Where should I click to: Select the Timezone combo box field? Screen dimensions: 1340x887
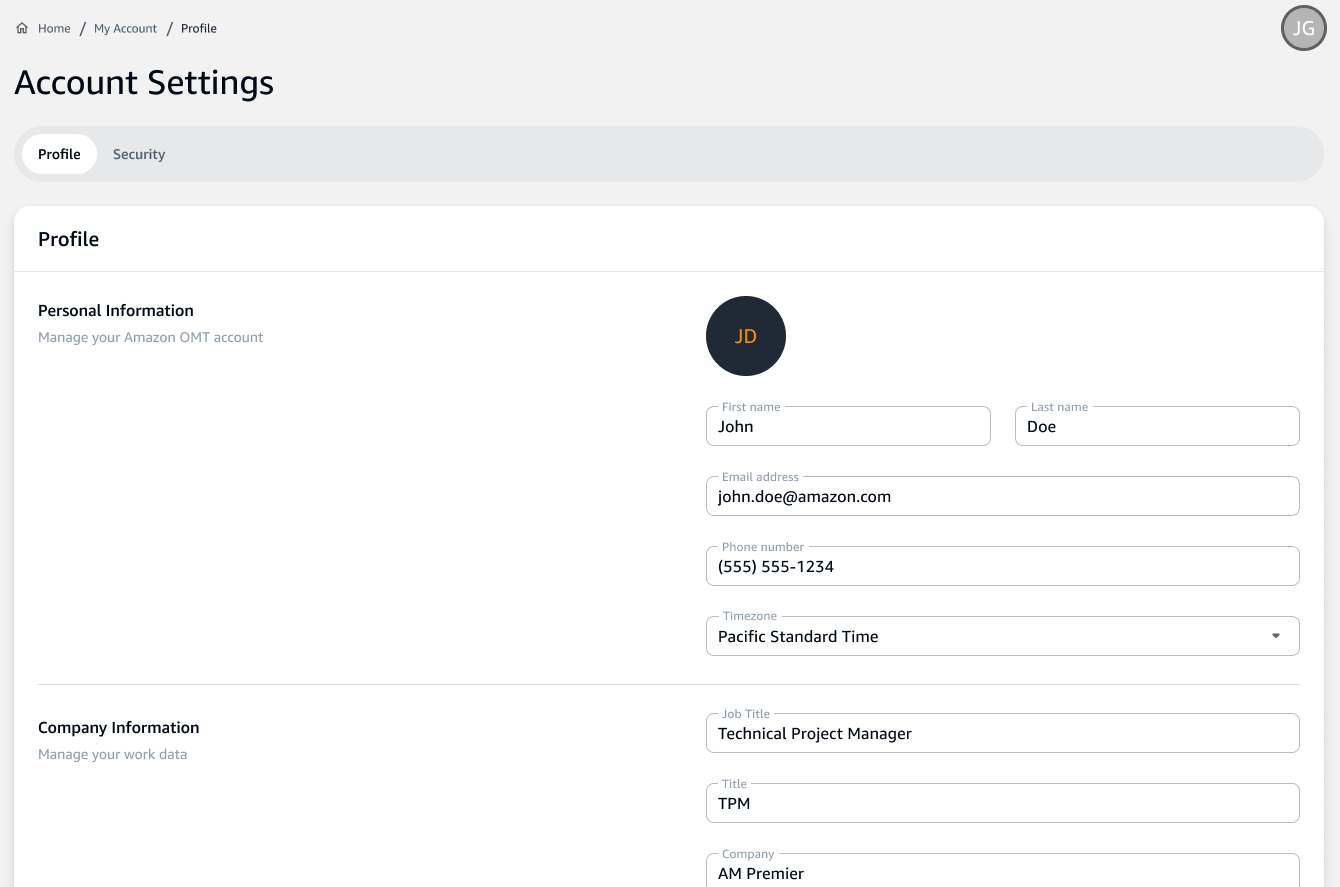point(1002,635)
